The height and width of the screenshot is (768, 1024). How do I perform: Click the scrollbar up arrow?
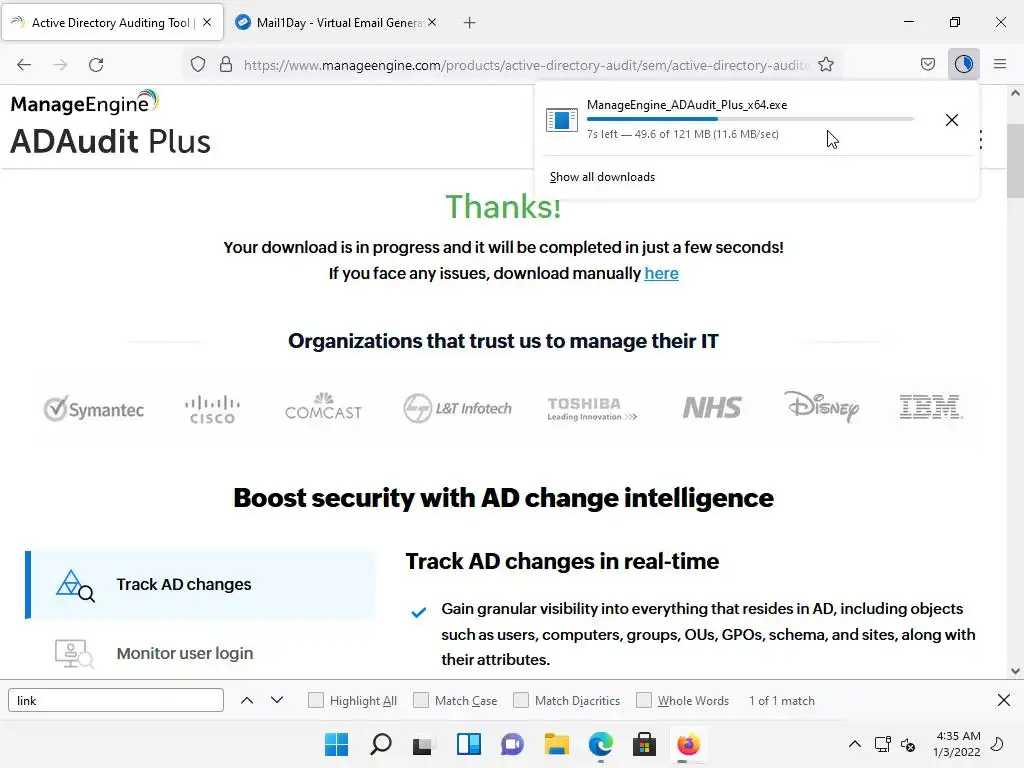(x=1015, y=93)
